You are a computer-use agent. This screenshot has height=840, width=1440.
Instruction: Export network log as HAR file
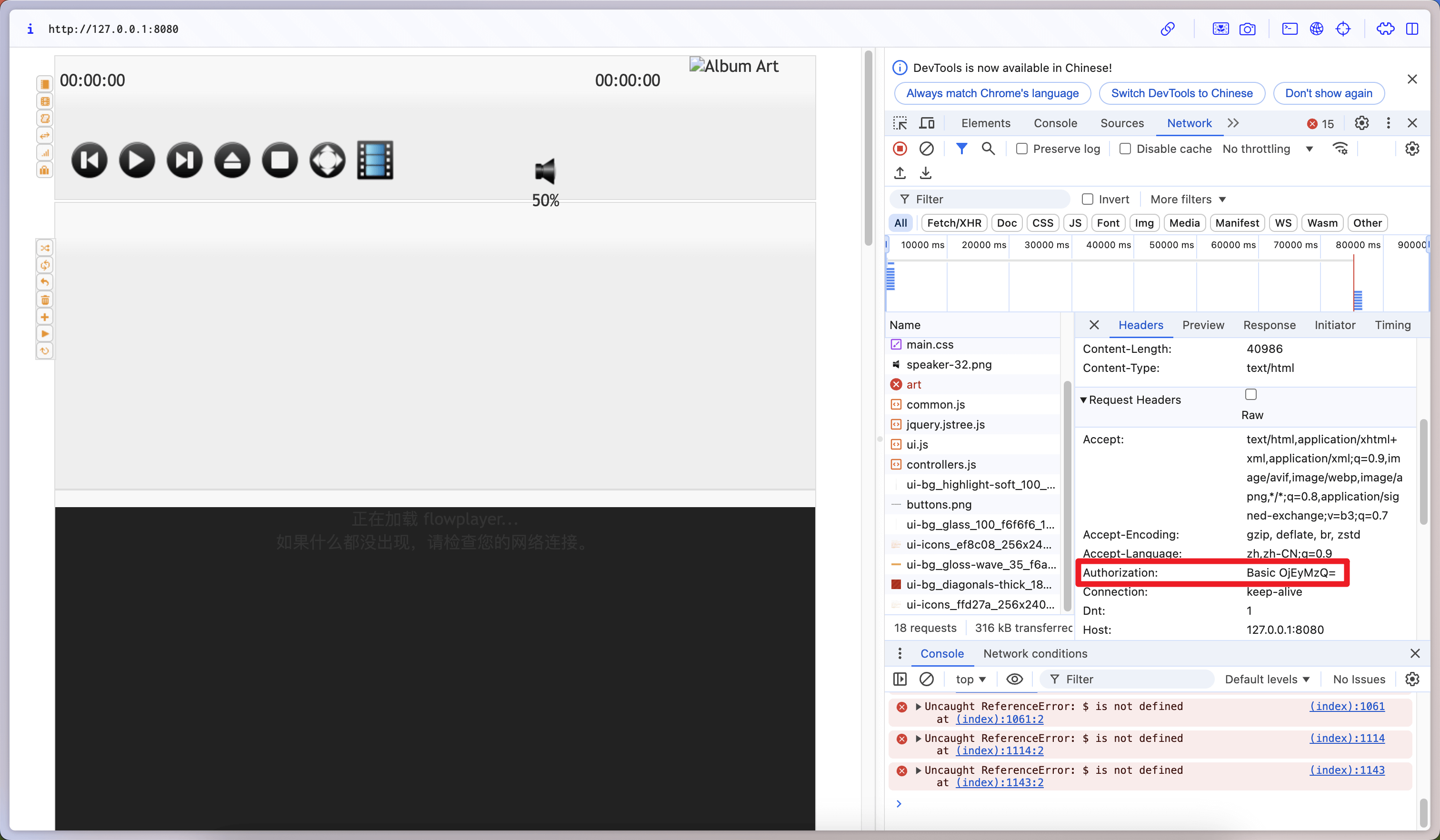[925, 172]
